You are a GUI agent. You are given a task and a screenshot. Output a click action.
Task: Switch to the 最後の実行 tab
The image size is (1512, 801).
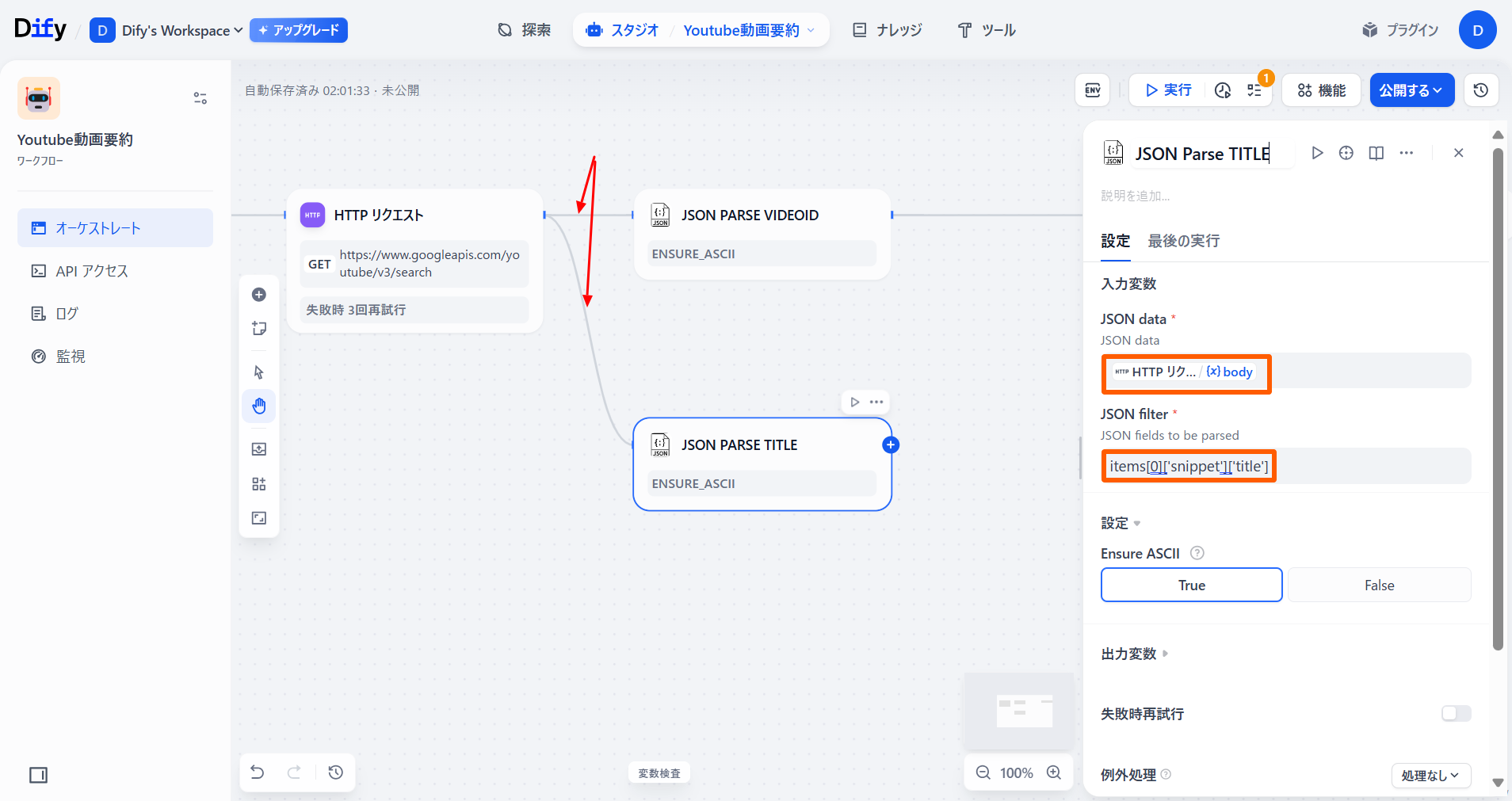pyautogui.click(x=1183, y=241)
